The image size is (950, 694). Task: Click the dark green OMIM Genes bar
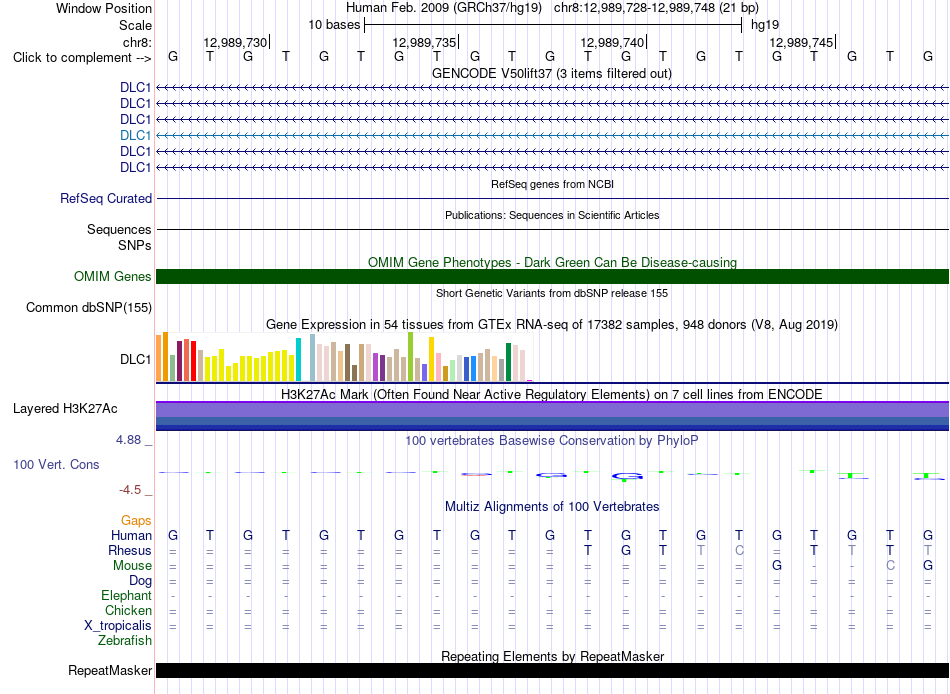(x=552, y=276)
